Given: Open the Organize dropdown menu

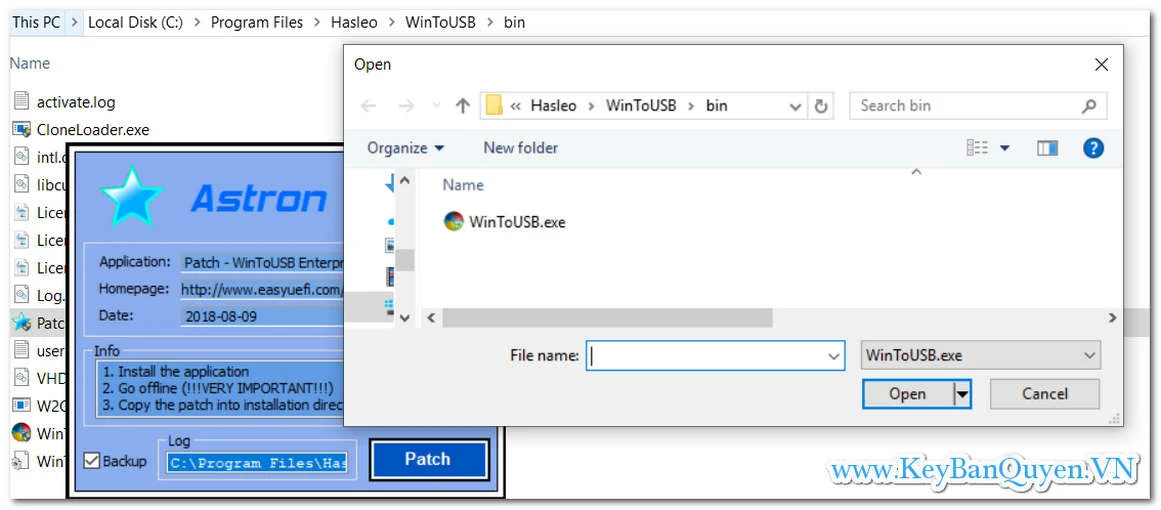Looking at the screenshot, I should pos(406,148).
